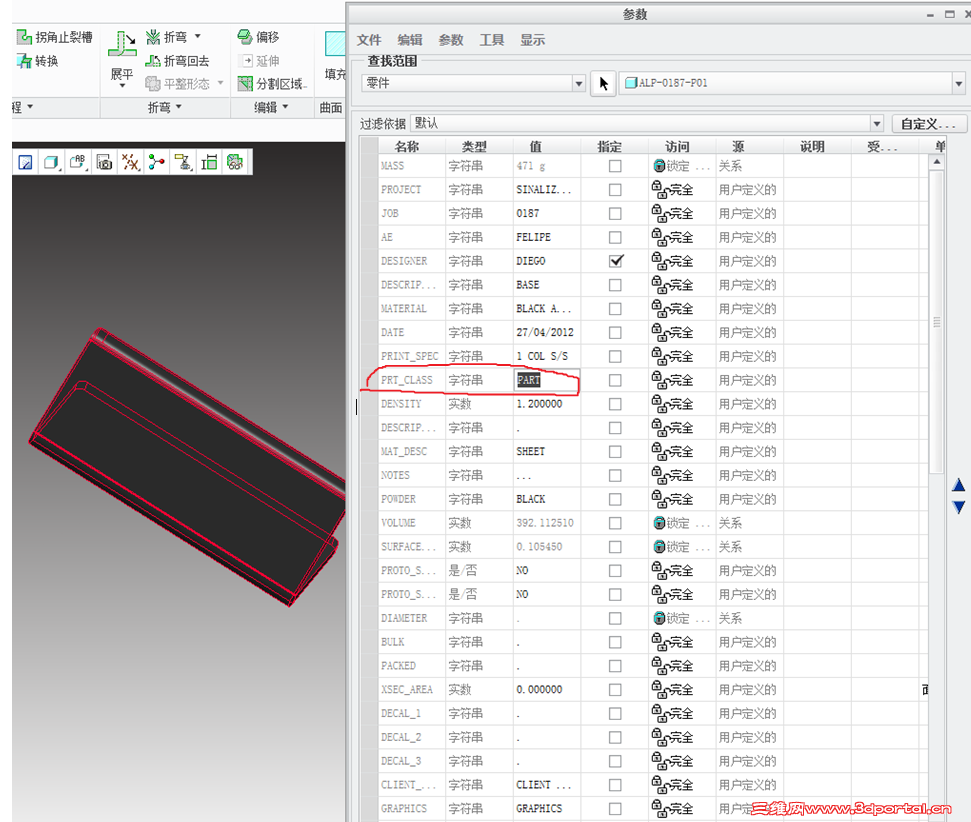Activate the 展平 unbend tool icon
This screenshot has width=971, height=822.
point(122,44)
